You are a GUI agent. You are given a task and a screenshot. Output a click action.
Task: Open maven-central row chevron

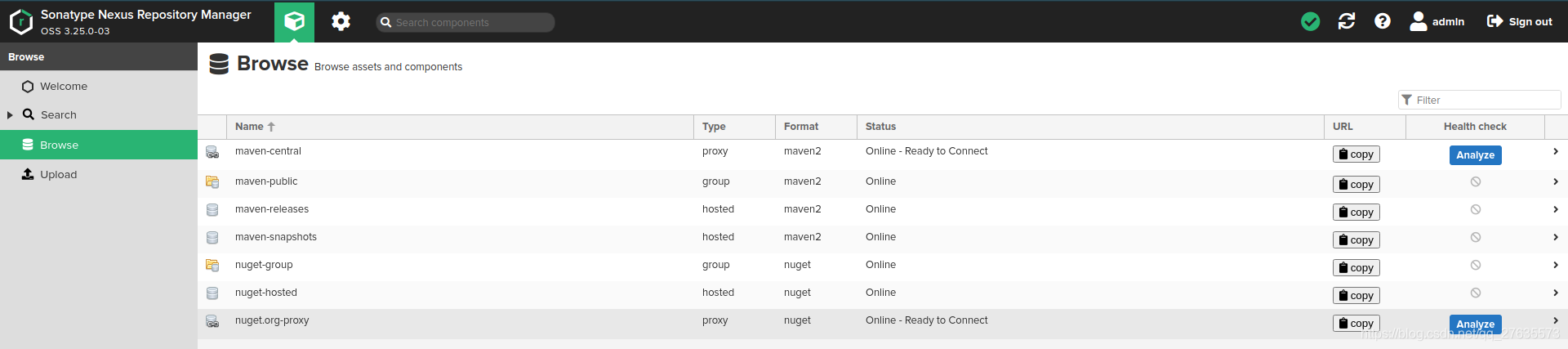[x=1556, y=151]
